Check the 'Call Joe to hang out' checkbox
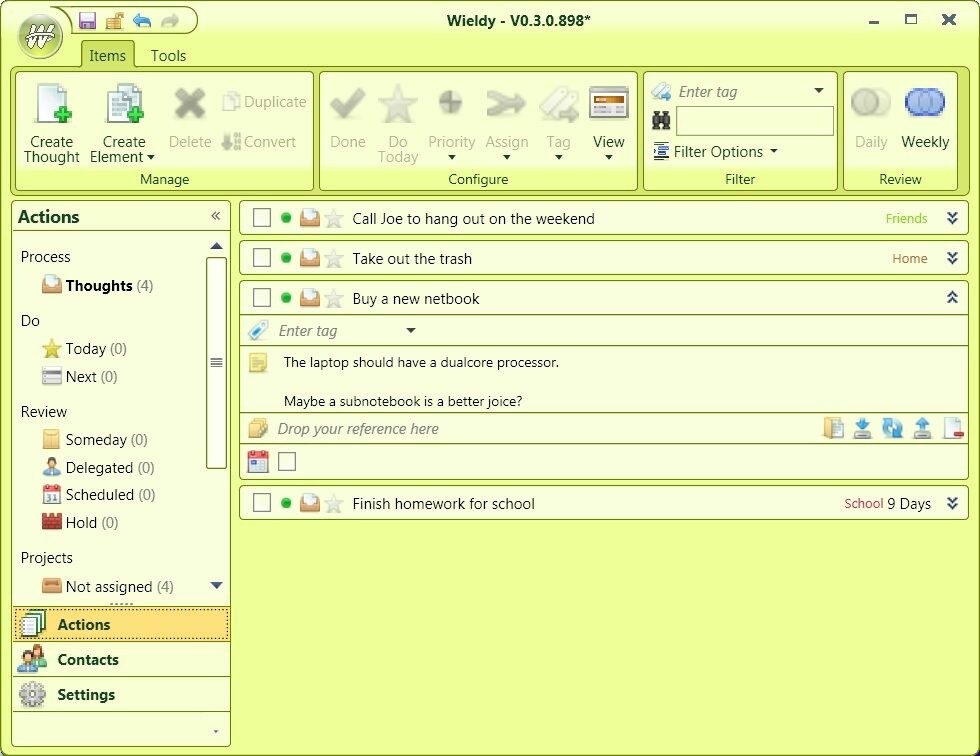 click(262, 218)
